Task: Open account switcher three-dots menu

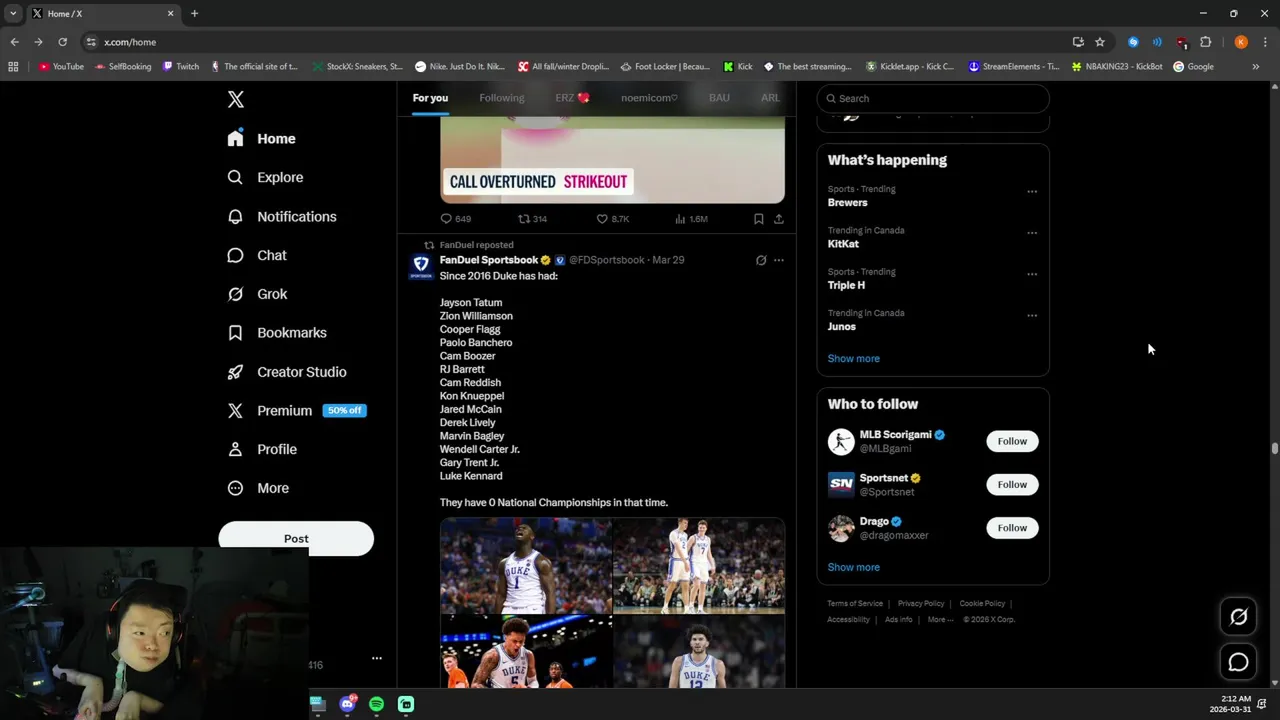Action: (x=377, y=658)
